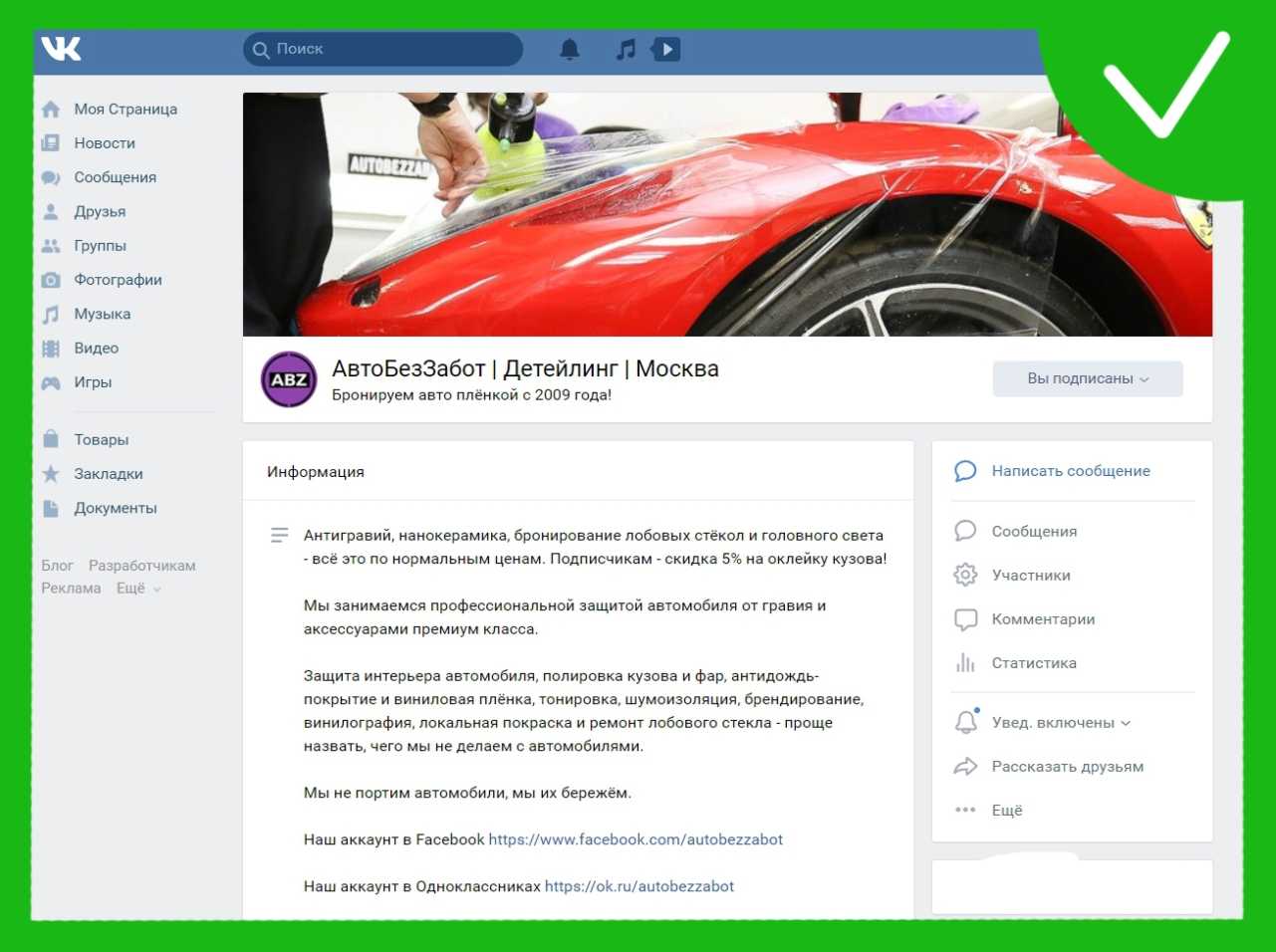Screen dimensions: 1276x952
Task: Open the video player icon in header
Action: pos(665,49)
